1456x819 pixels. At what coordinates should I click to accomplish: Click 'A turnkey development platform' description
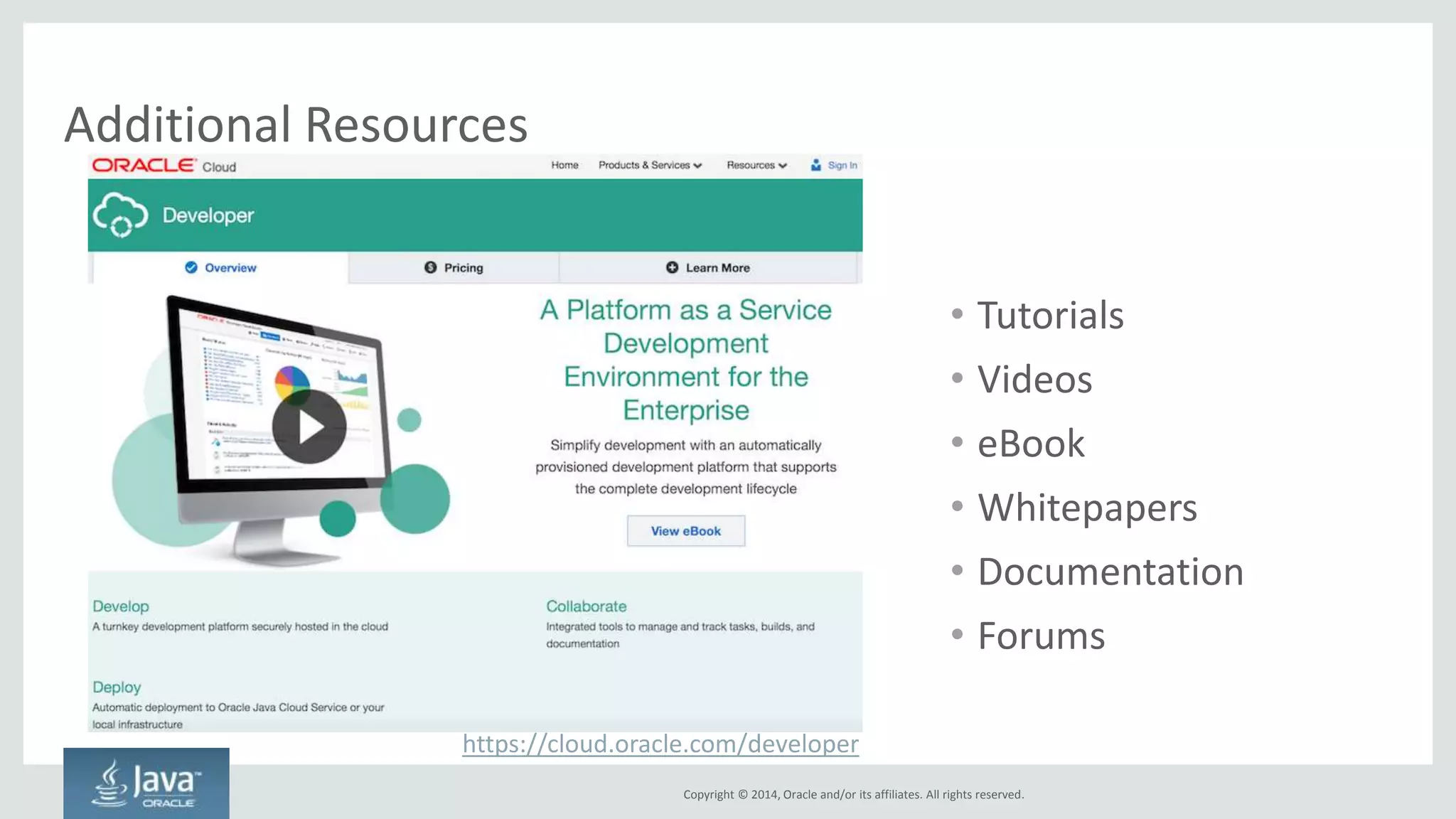pos(240,626)
